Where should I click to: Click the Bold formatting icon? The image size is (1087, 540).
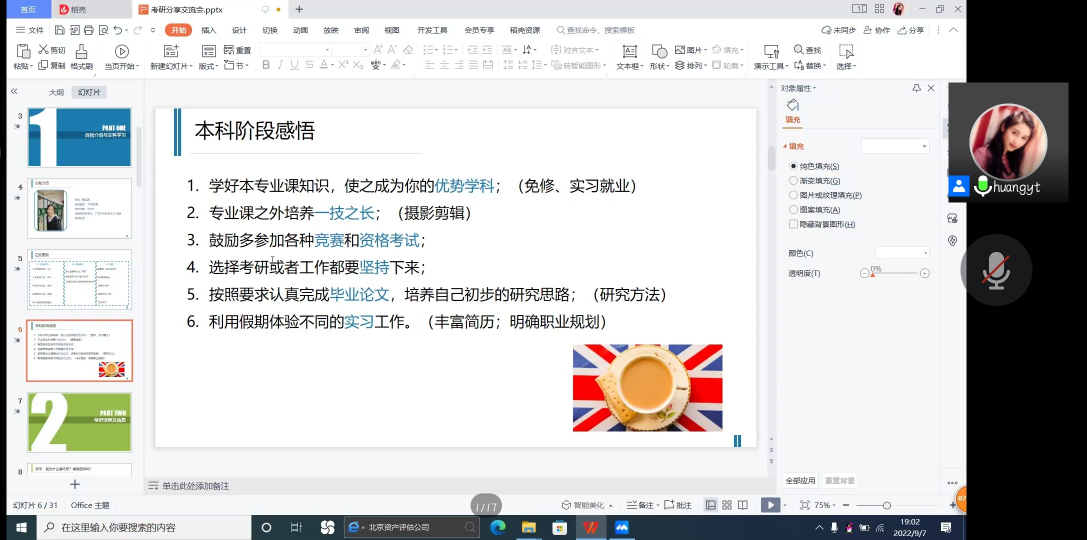click(x=266, y=66)
